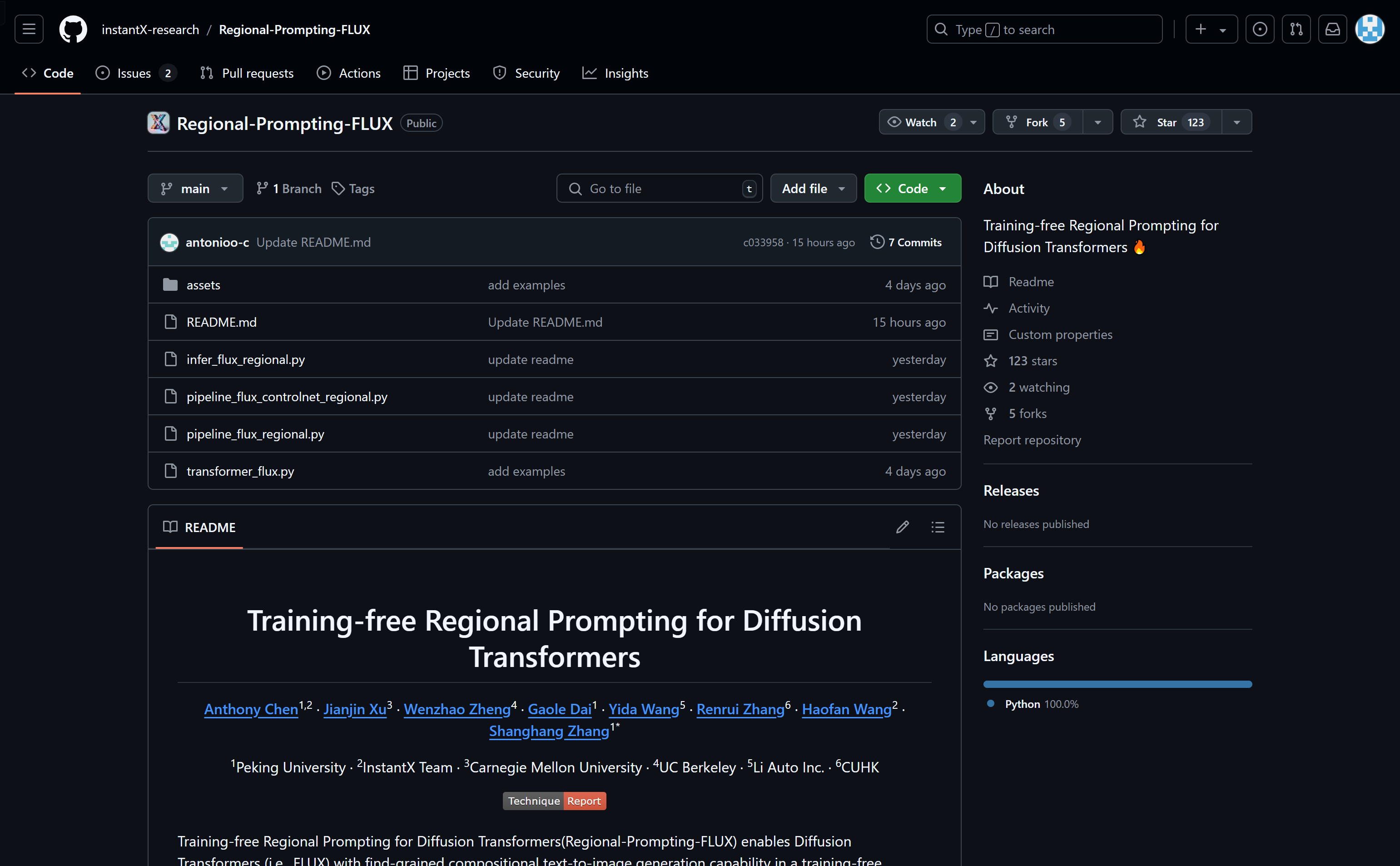Click the antonioo-c avatar in commit bar

click(x=169, y=242)
